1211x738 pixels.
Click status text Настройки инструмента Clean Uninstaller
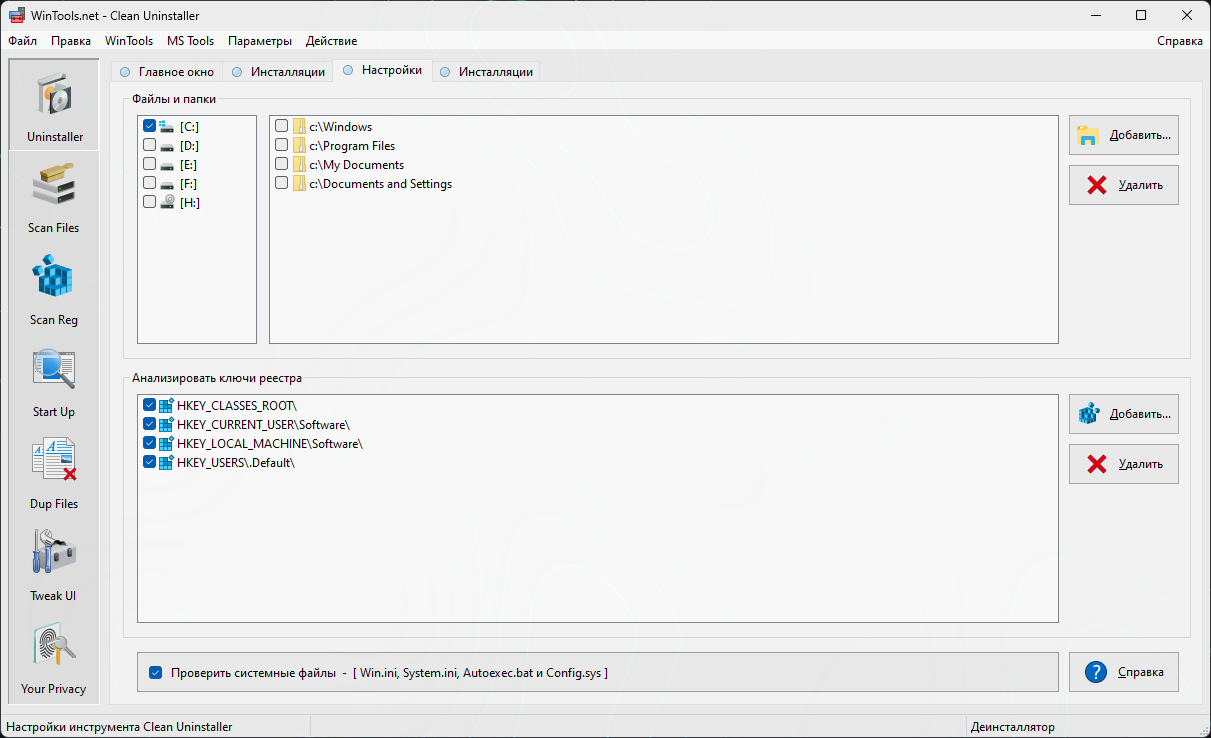coord(119,727)
